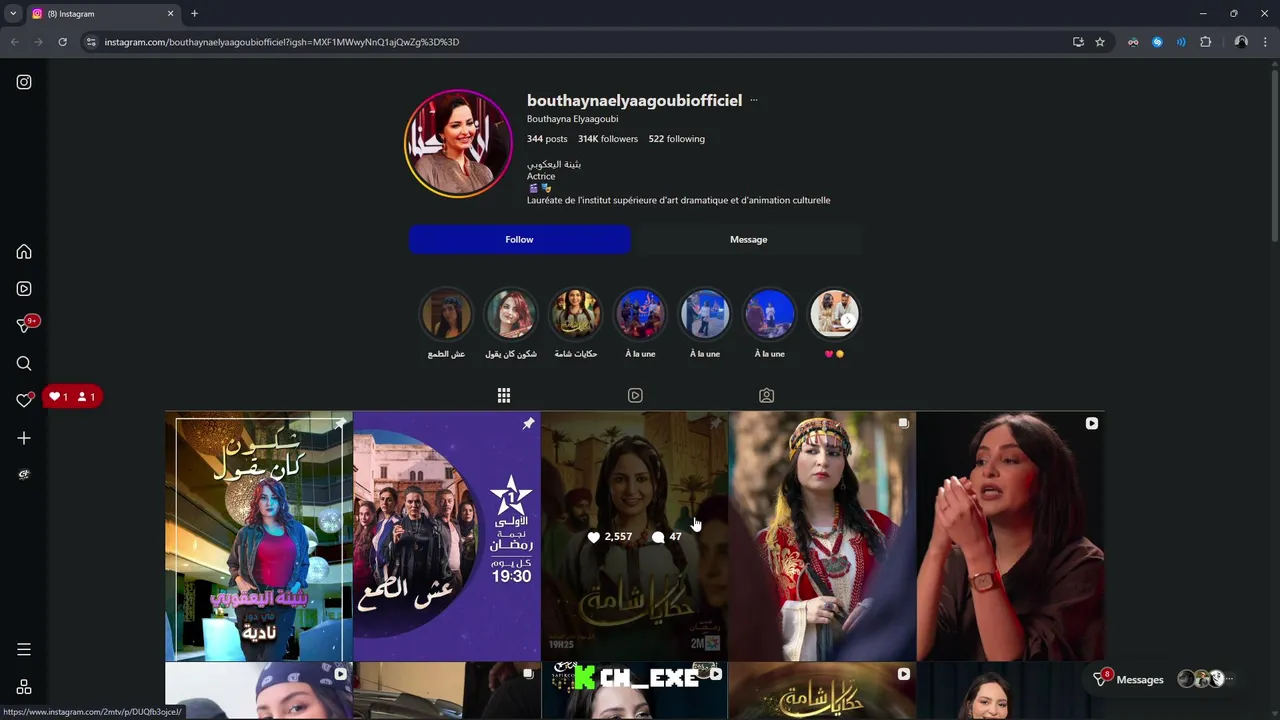
Task: Open a new browser tab
Action: (194, 14)
